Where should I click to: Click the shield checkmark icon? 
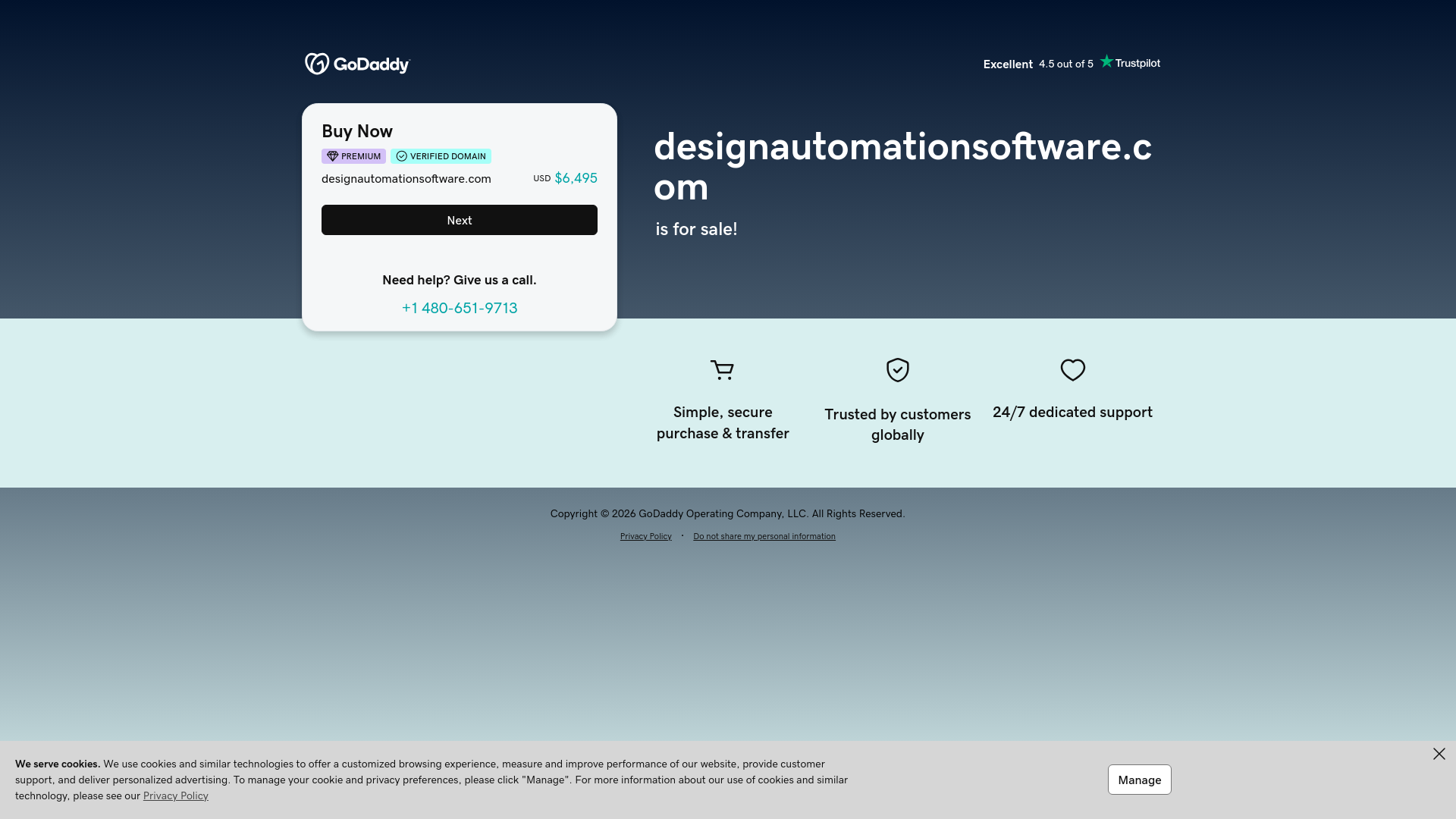click(x=898, y=370)
